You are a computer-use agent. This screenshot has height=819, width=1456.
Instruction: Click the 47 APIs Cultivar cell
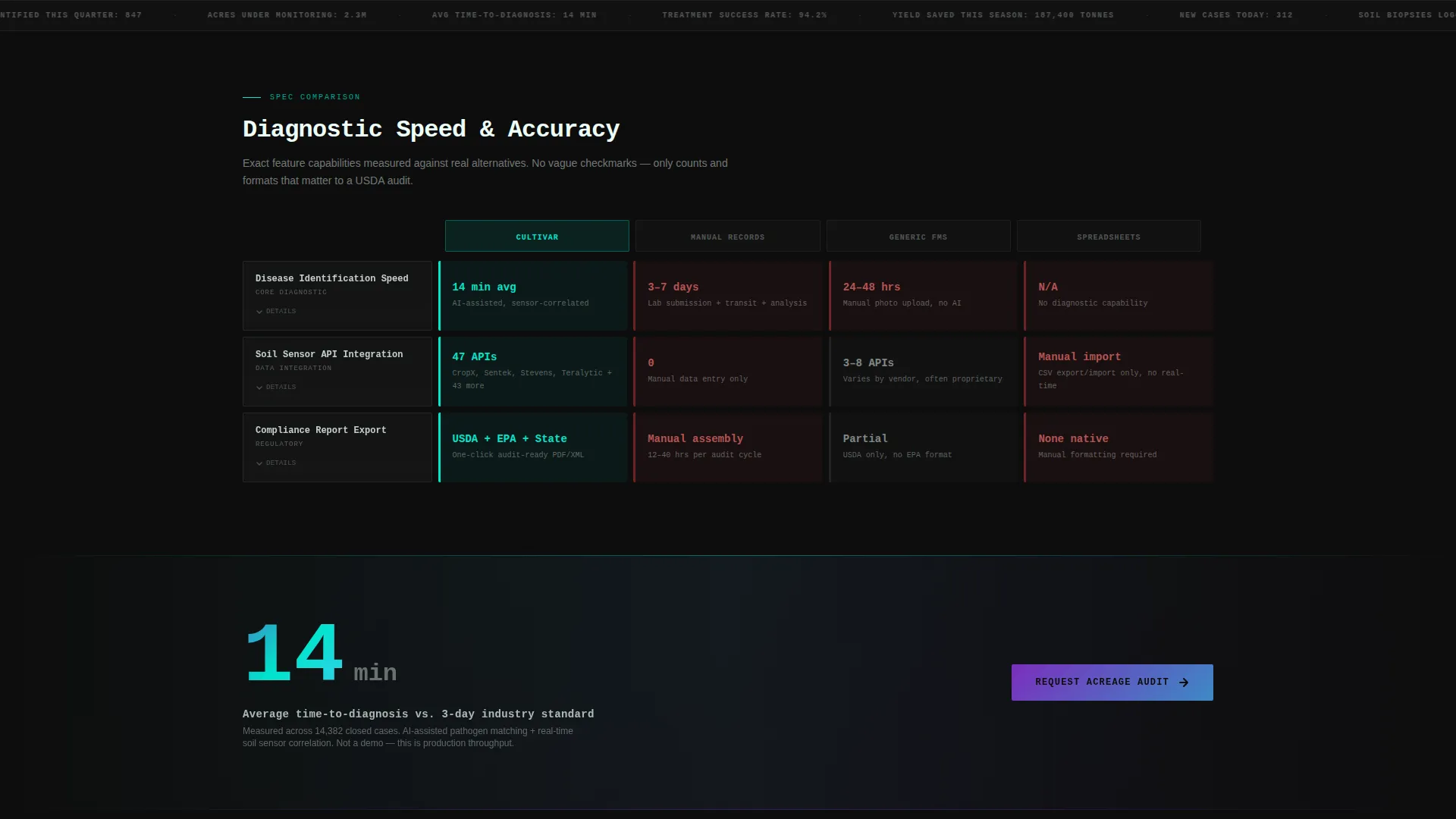(533, 372)
